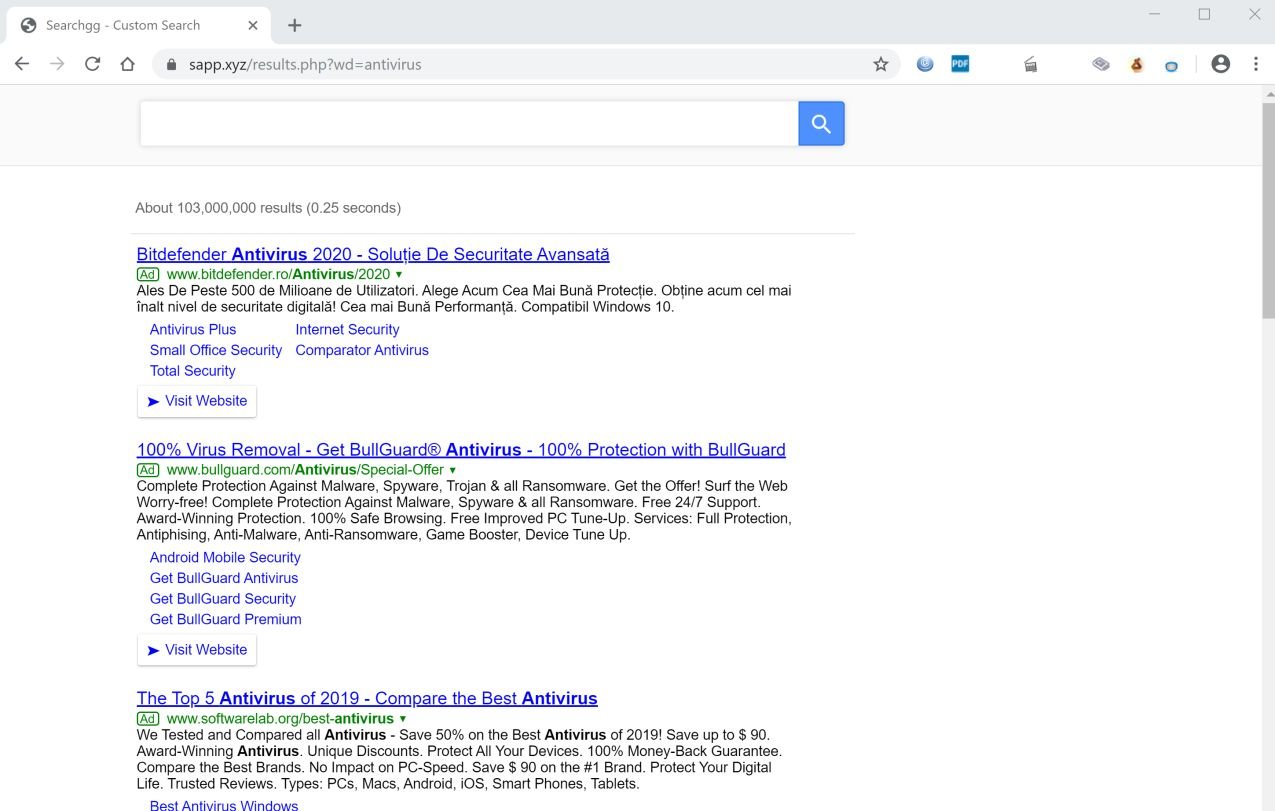This screenshot has height=811, width=1275.
Task: Click the www.softwarelab.org/best-antivirus URL text
Action: tap(280, 719)
